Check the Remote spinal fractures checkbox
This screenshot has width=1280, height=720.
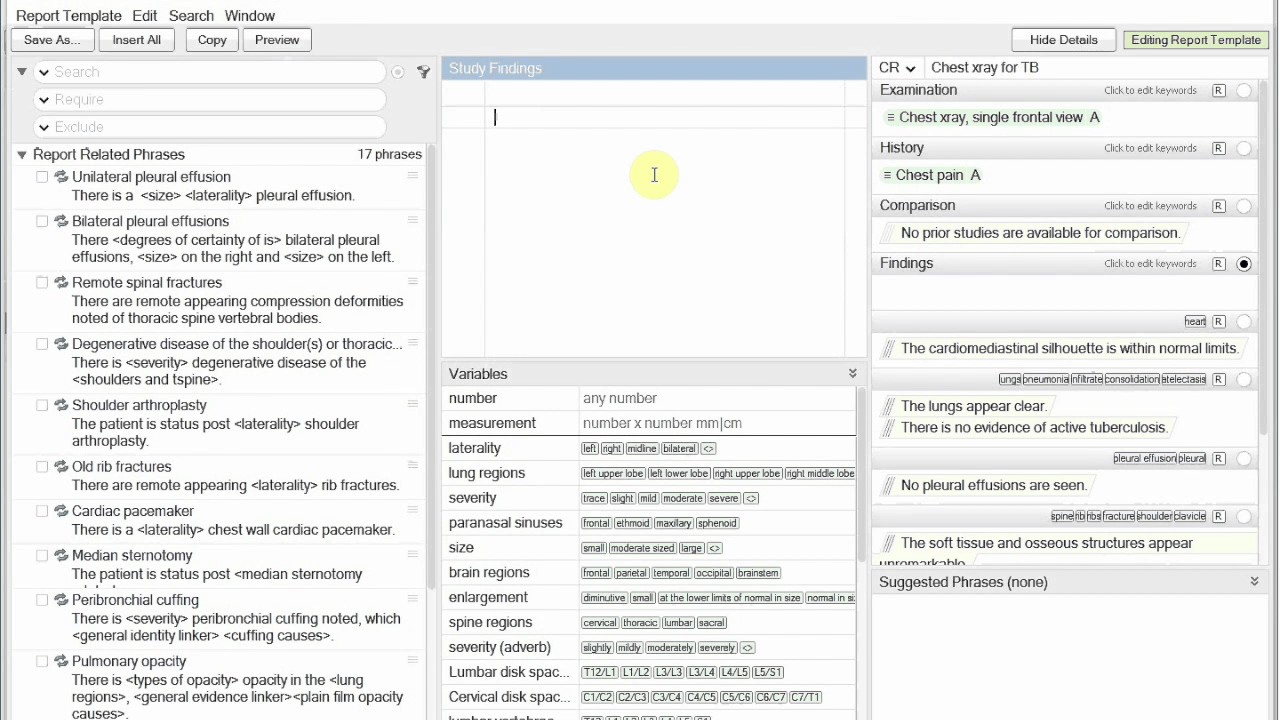click(42, 283)
